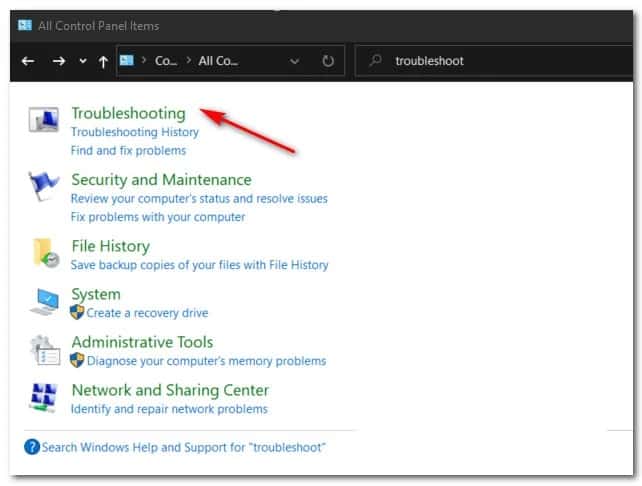
Task: Open Administrative Tools heading
Action: coord(142,342)
